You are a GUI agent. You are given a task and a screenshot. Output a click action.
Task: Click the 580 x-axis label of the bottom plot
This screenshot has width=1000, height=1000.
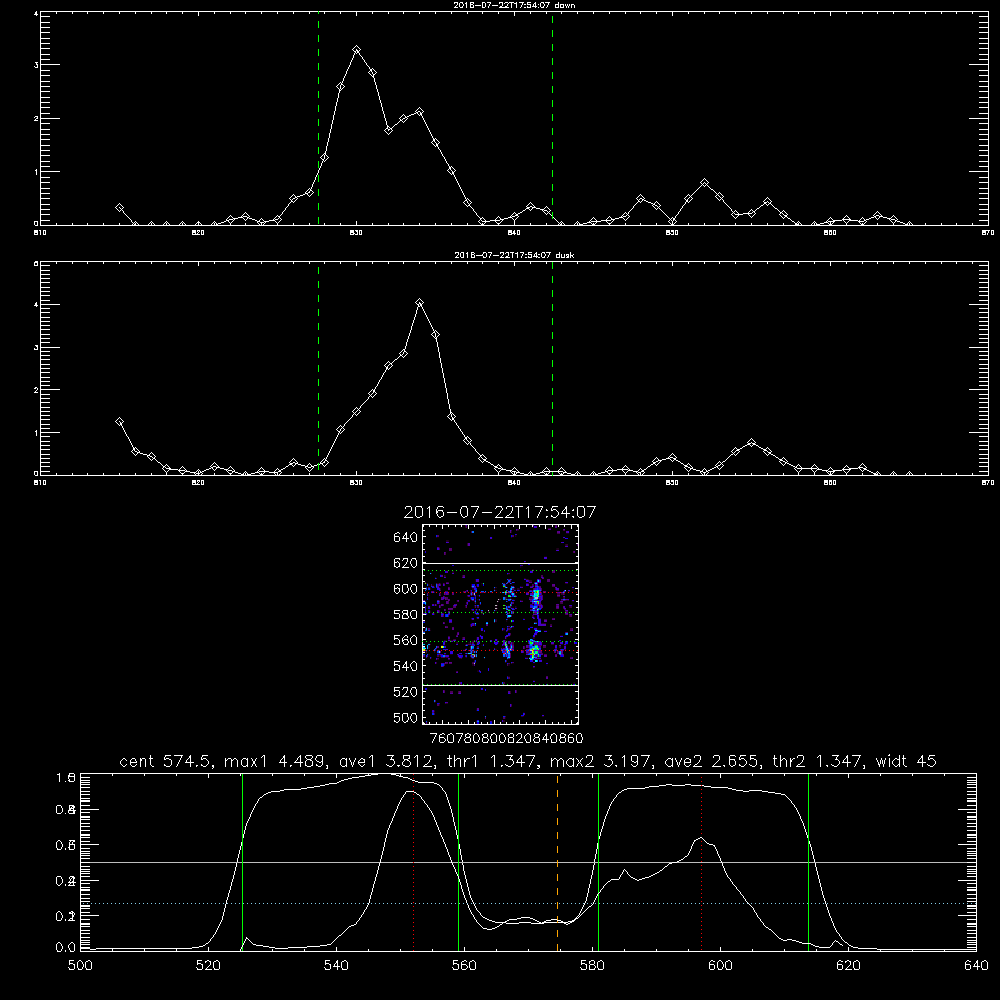pos(592,966)
